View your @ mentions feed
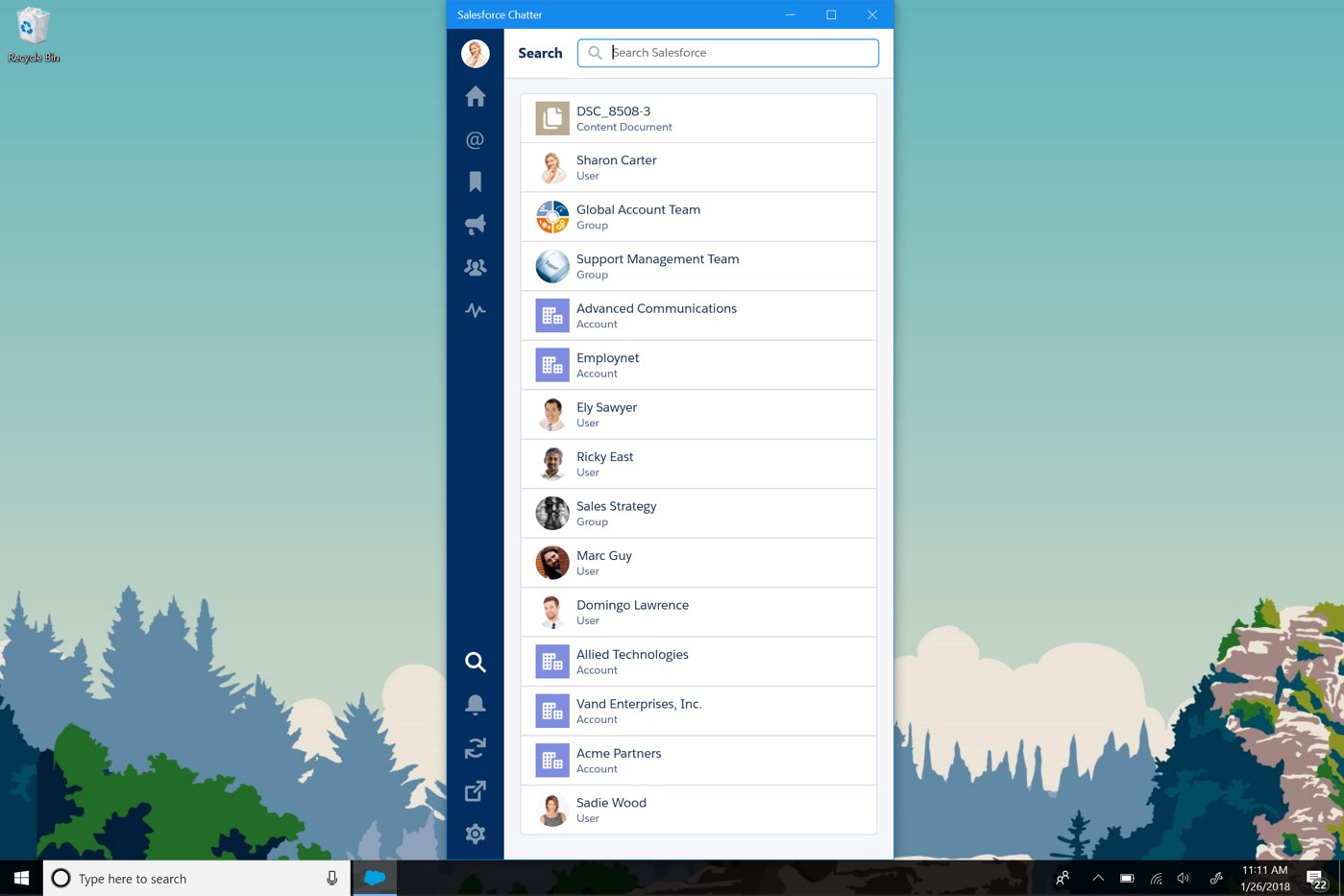The height and width of the screenshot is (896, 1344). [x=475, y=139]
